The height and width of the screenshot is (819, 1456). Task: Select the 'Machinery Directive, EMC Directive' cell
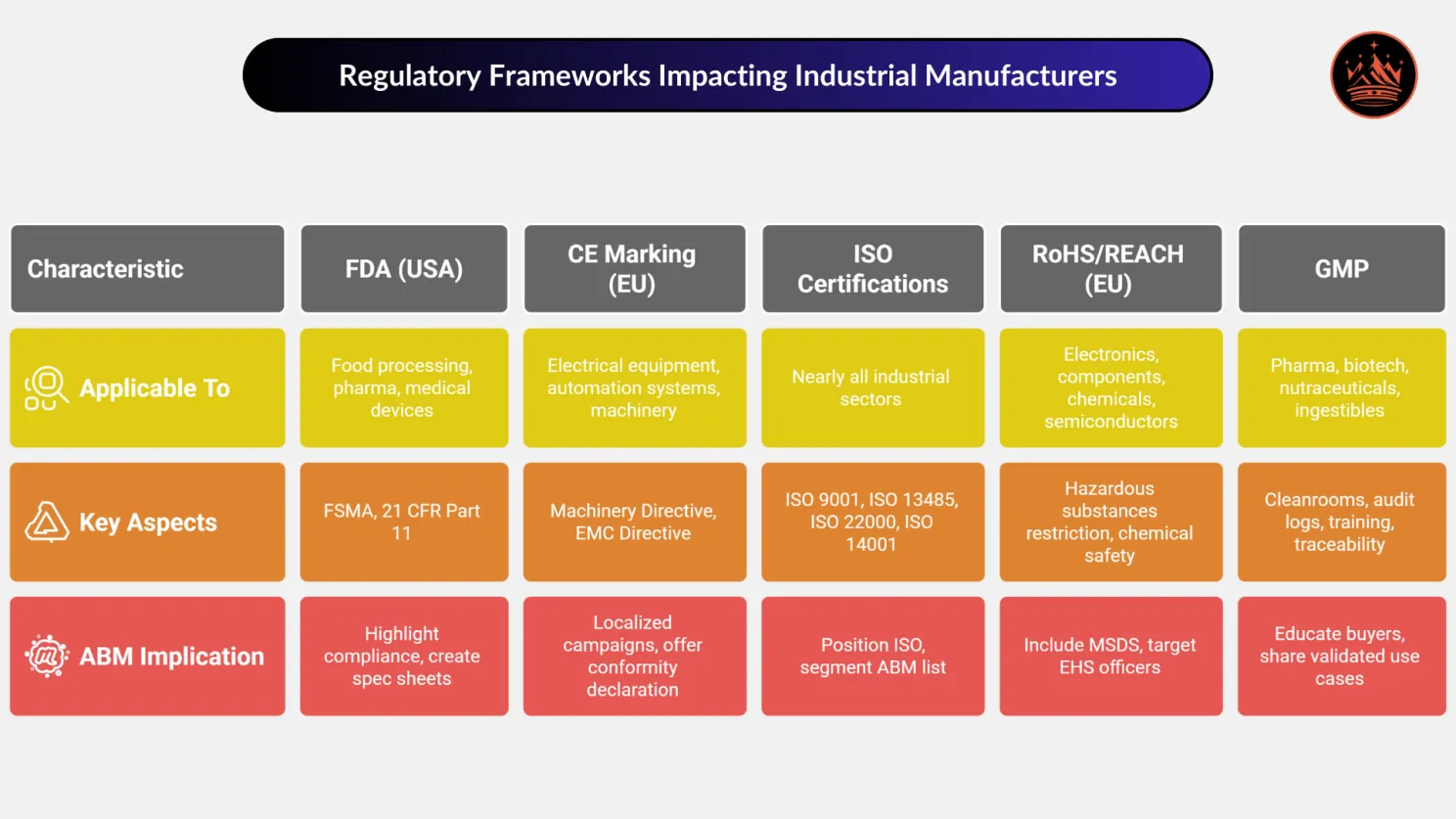click(634, 522)
